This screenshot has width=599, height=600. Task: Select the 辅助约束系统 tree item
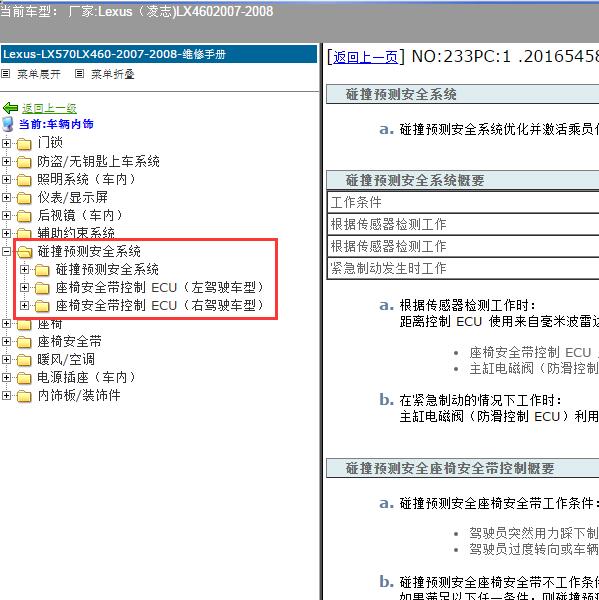[76, 233]
